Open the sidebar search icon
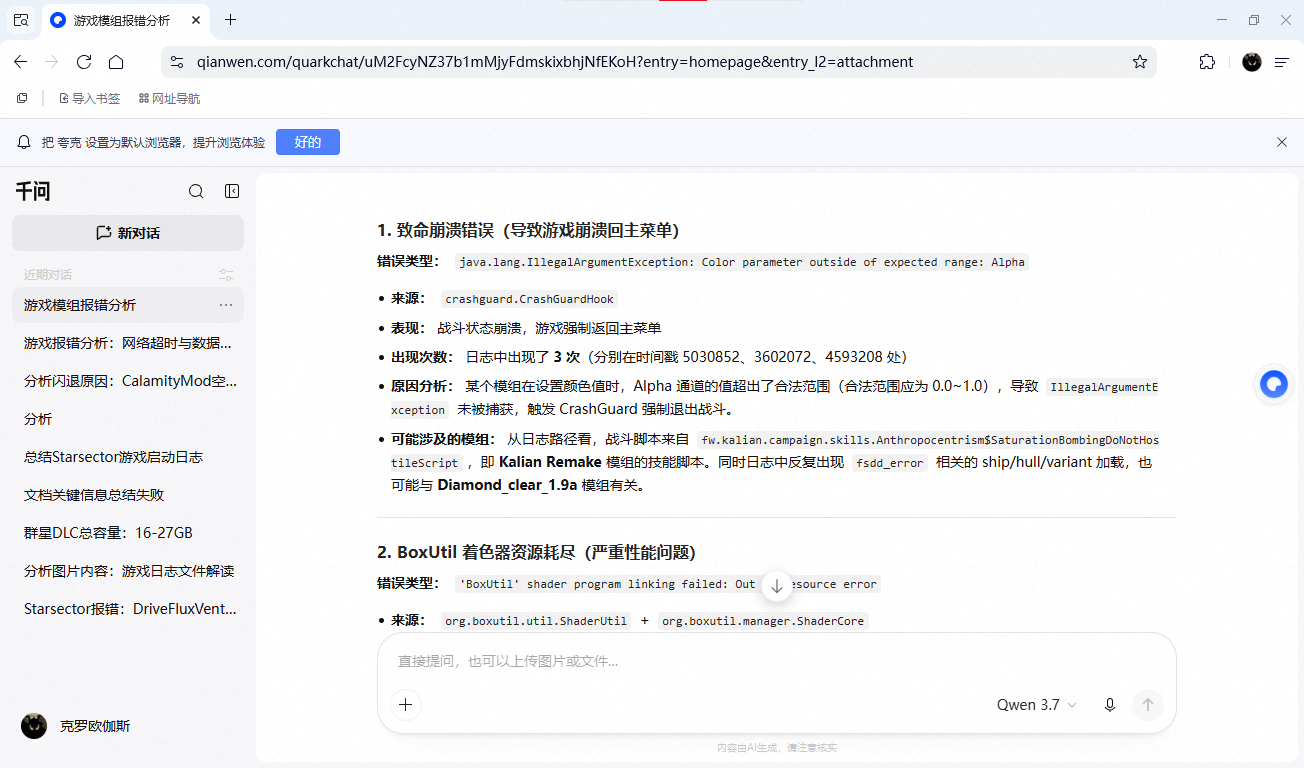Image resolution: width=1304 pixels, height=768 pixels. (x=196, y=191)
